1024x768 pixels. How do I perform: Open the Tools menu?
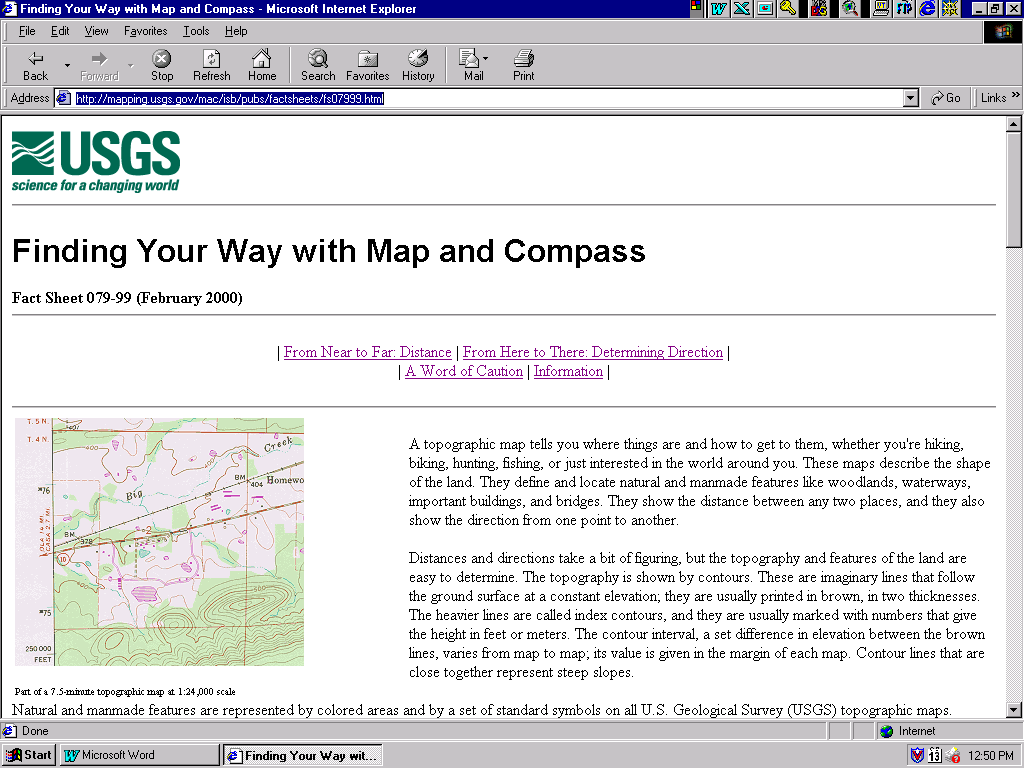tap(196, 31)
